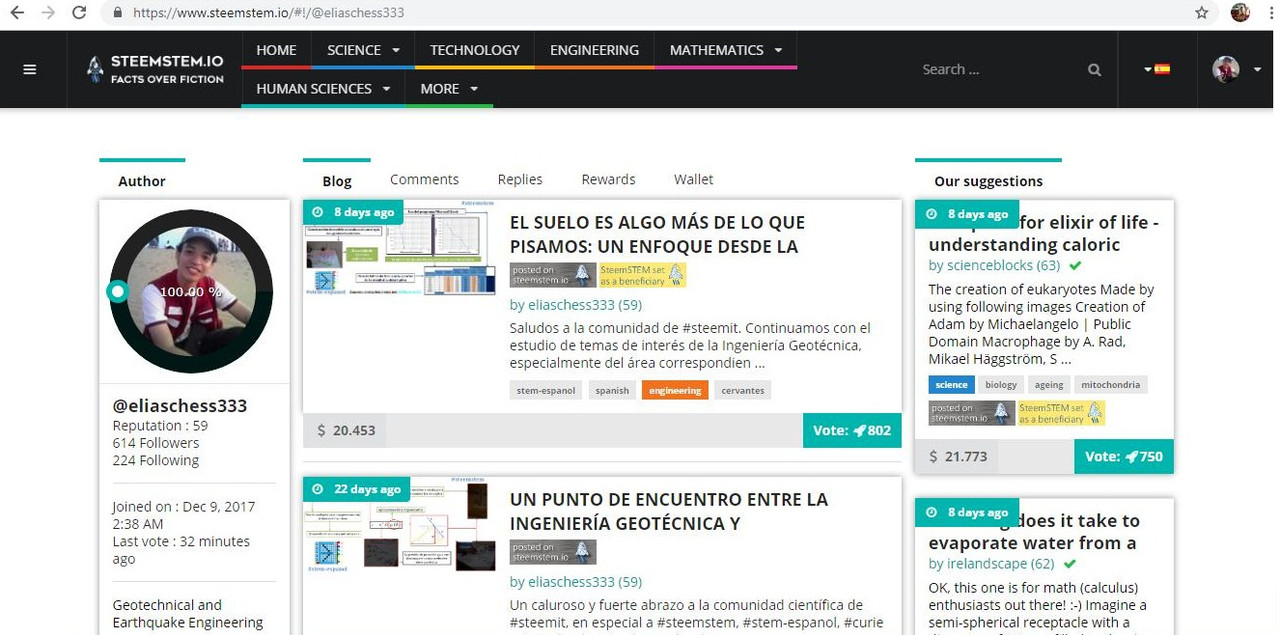Click the green verified checkmark by scienceblocks
This screenshot has width=1280, height=635.
(x=1075, y=265)
